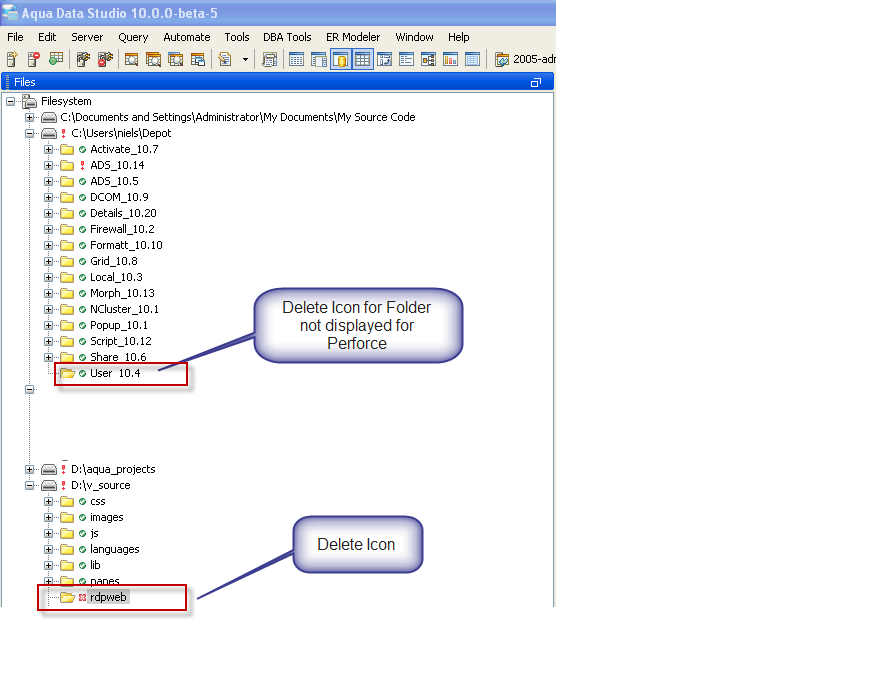Click the server connect plug toolbar icon
The width and height of the screenshot is (877, 692).
tap(83, 59)
